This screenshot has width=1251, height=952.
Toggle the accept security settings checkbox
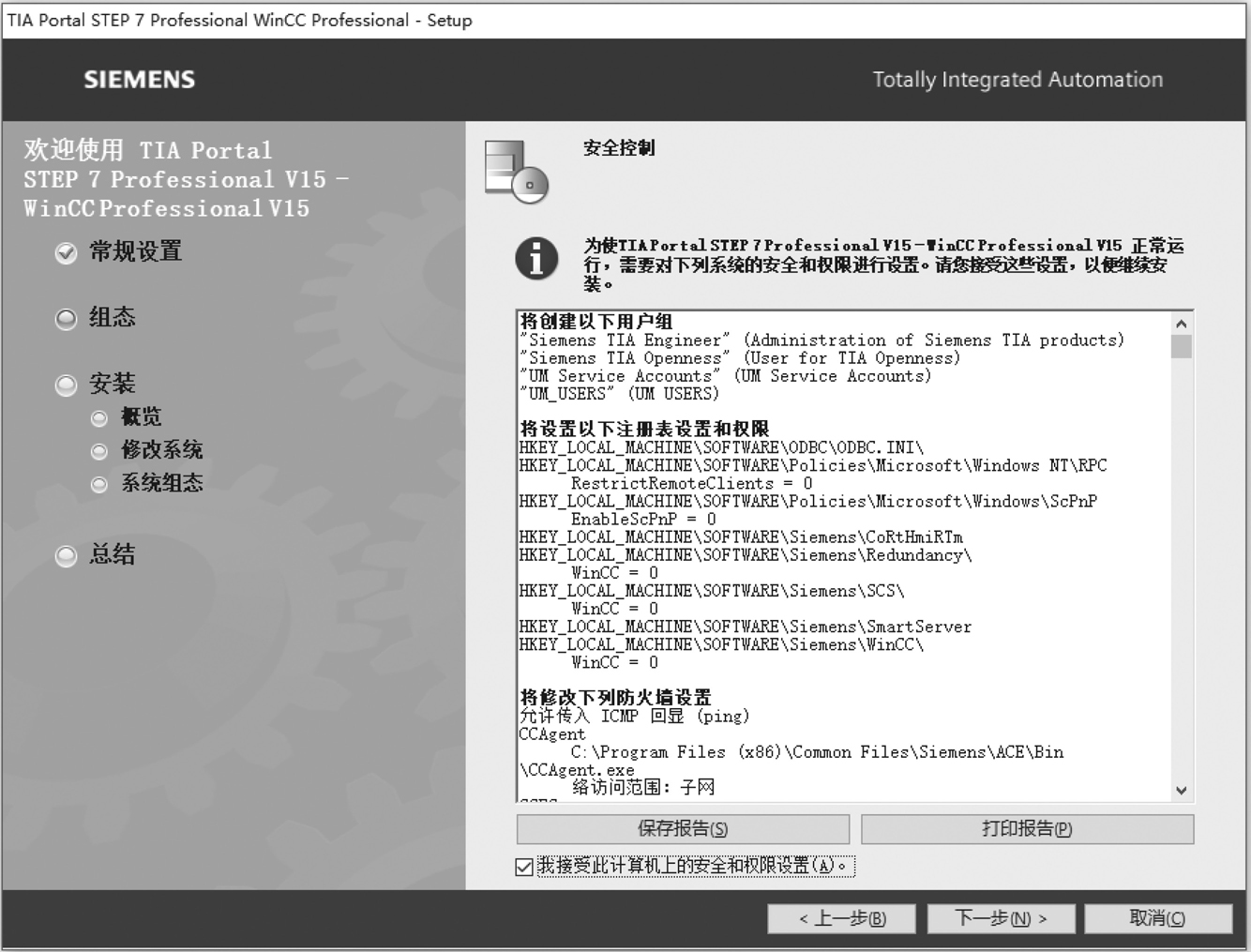pos(524,867)
